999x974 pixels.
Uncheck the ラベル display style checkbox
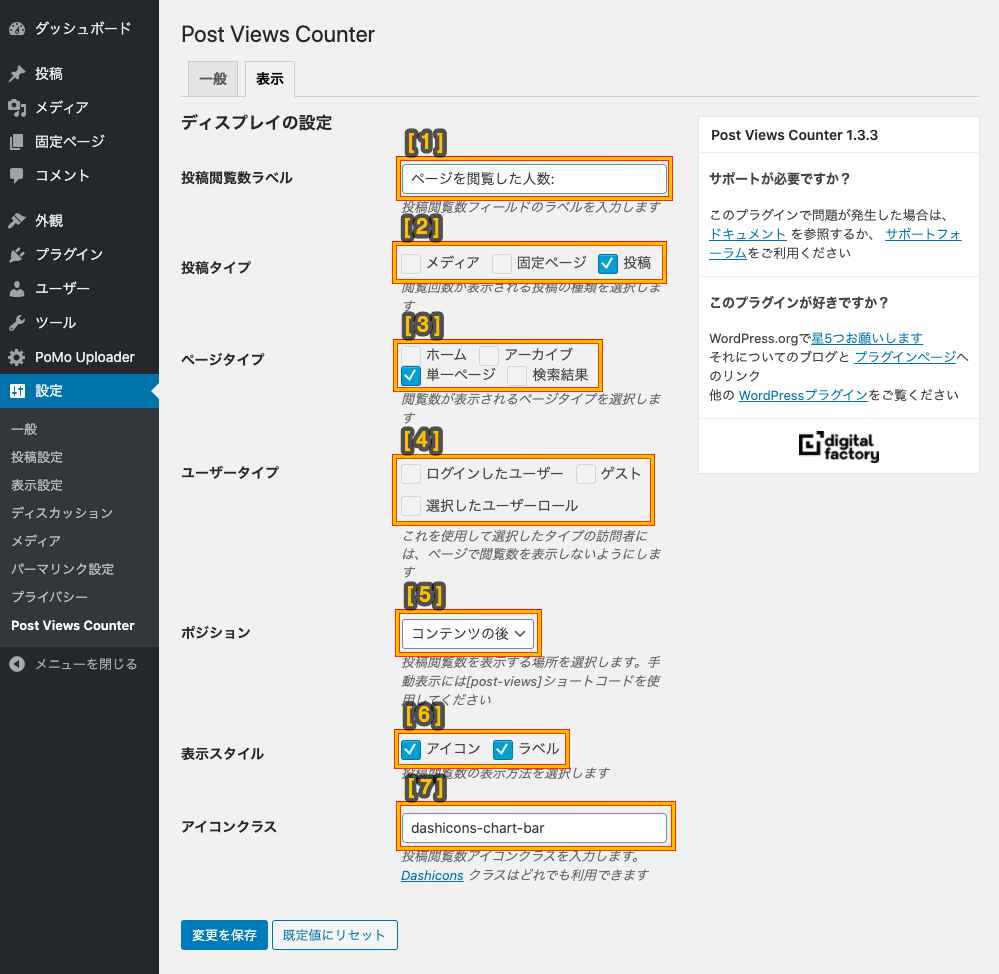[503, 749]
